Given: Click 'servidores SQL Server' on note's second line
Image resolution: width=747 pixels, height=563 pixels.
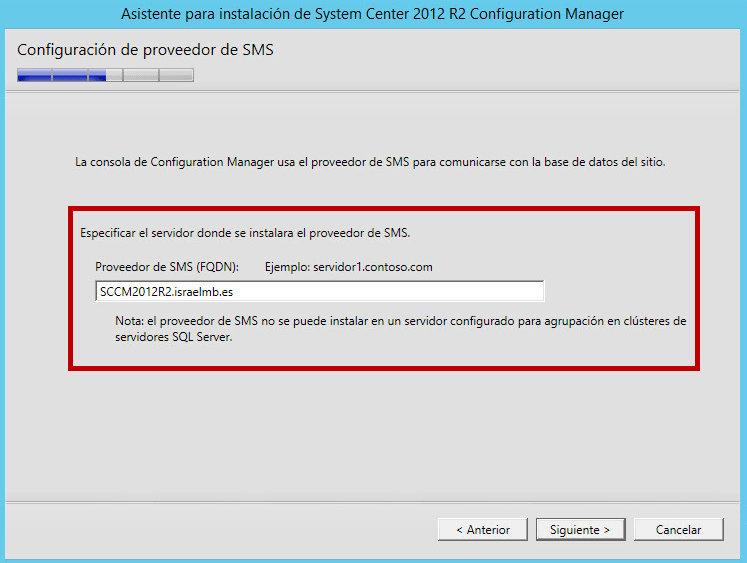Looking at the screenshot, I should (173, 337).
